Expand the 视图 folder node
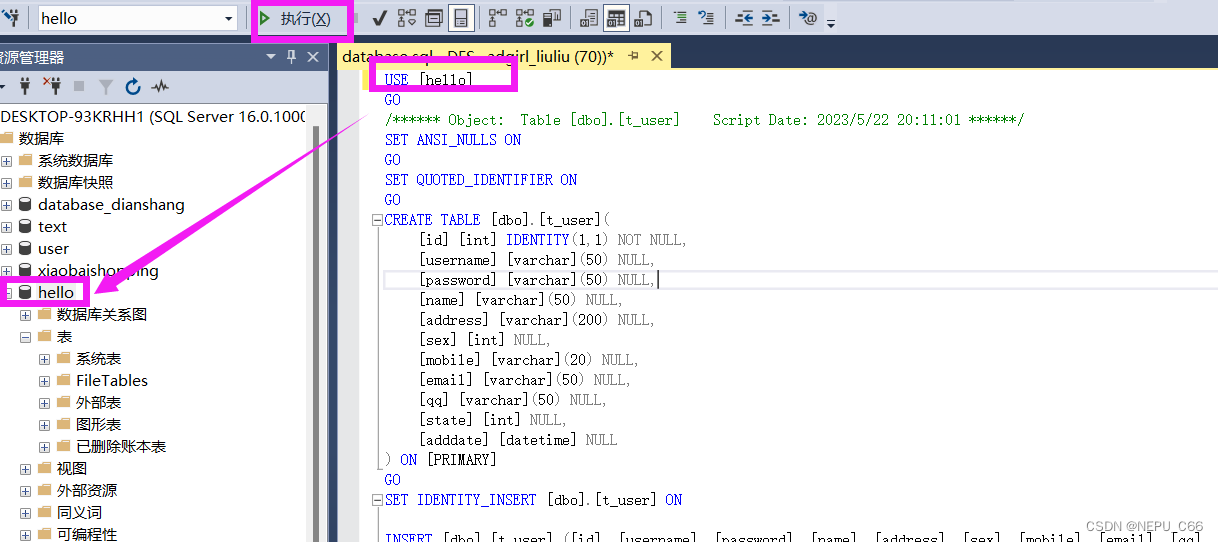The image size is (1218, 542). click(25, 469)
